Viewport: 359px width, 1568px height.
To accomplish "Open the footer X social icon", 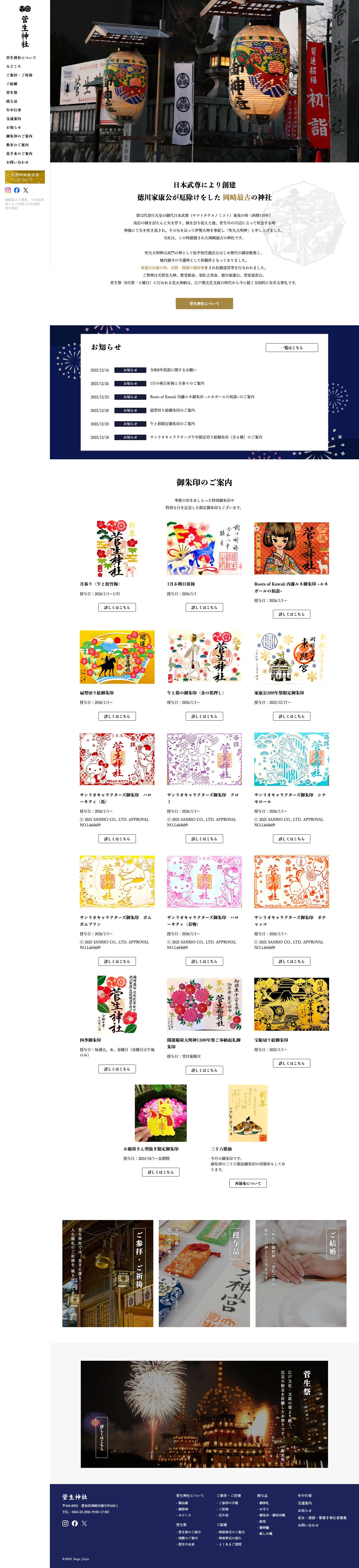I will (x=84, y=1524).
